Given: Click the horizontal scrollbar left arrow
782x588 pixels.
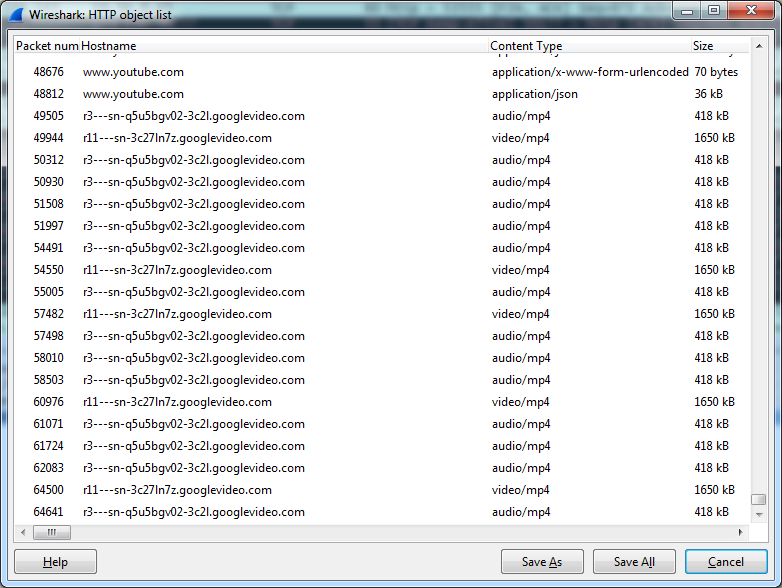Looking at the screenshot, I should click(x=23, y=533).
